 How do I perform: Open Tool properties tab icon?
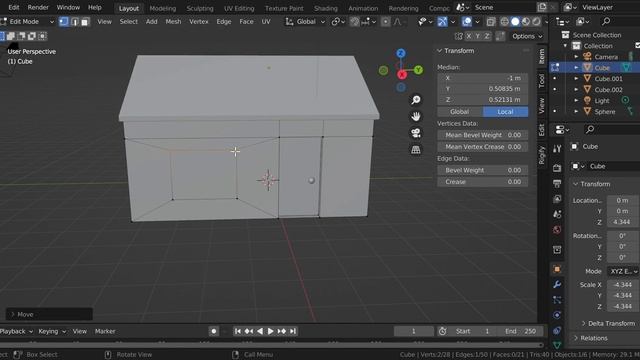point(557,149)
